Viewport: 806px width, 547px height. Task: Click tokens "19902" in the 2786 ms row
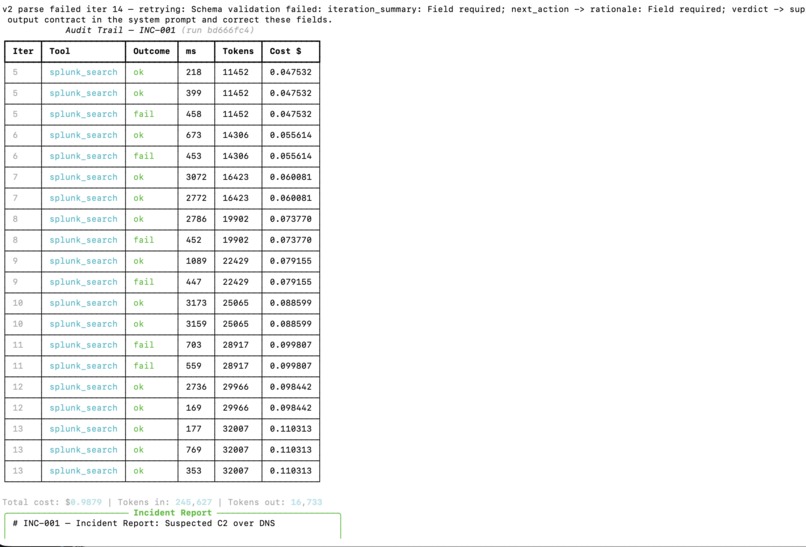[235, 219]
